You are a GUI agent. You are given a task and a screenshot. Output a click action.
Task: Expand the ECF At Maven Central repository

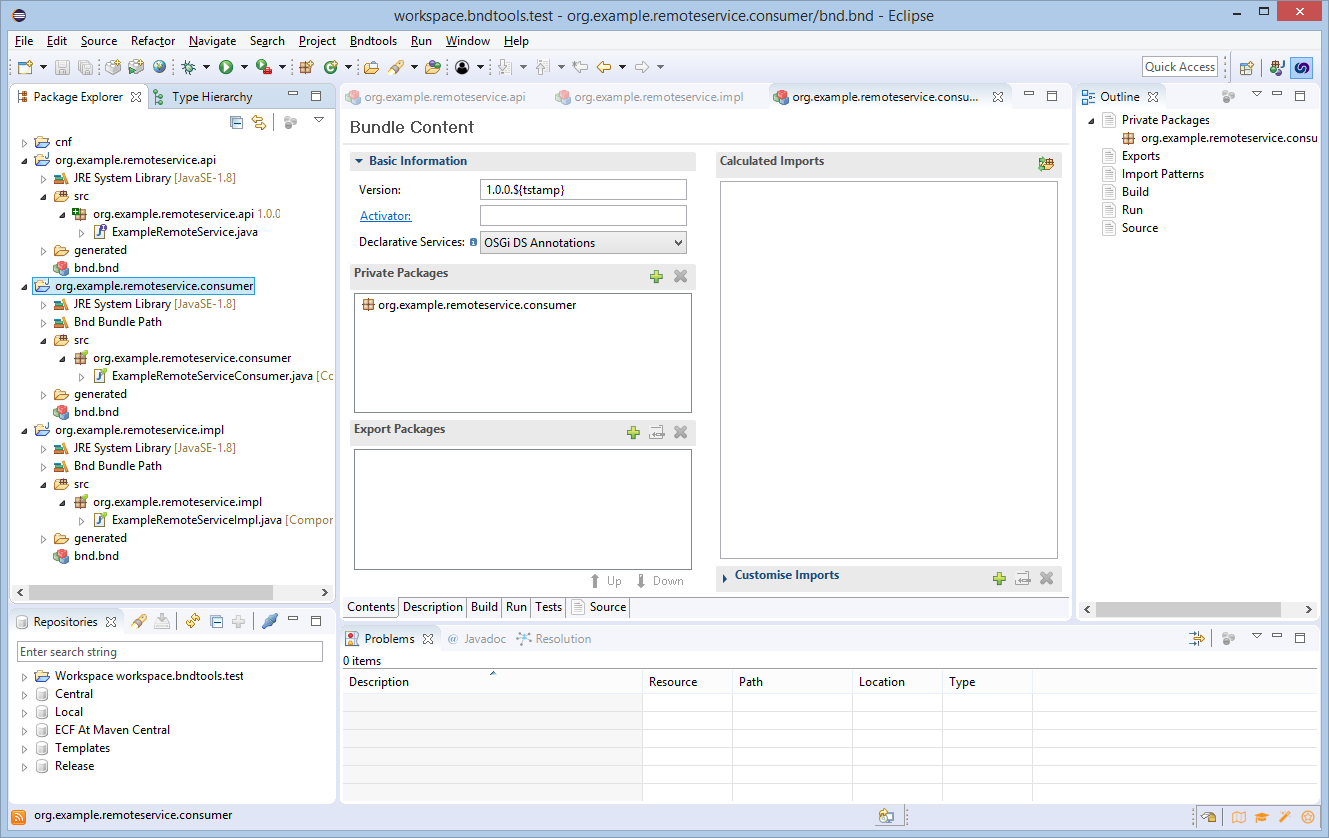click(25, 730)
